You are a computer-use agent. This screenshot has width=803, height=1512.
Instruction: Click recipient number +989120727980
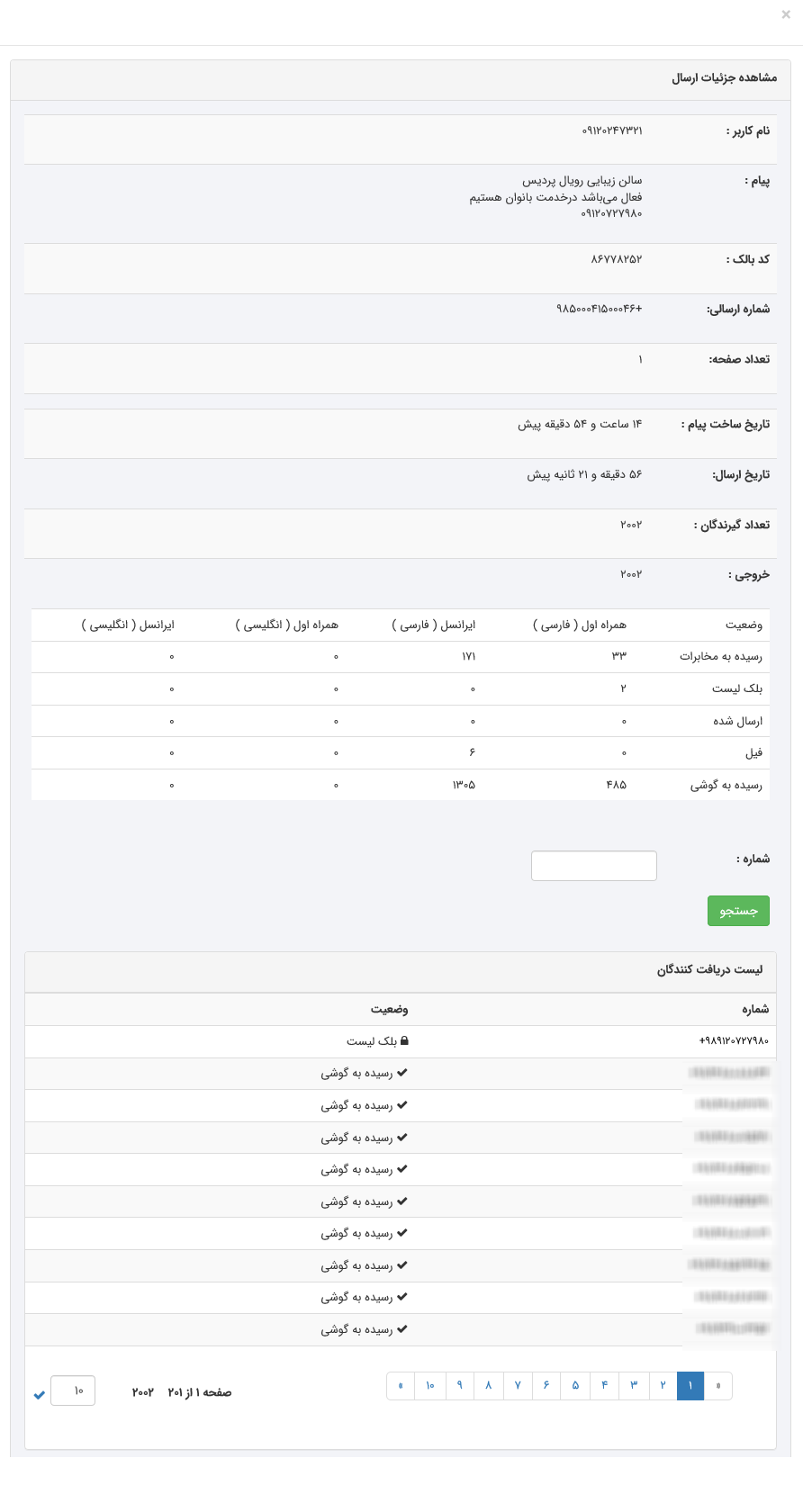click(734, 1041)
